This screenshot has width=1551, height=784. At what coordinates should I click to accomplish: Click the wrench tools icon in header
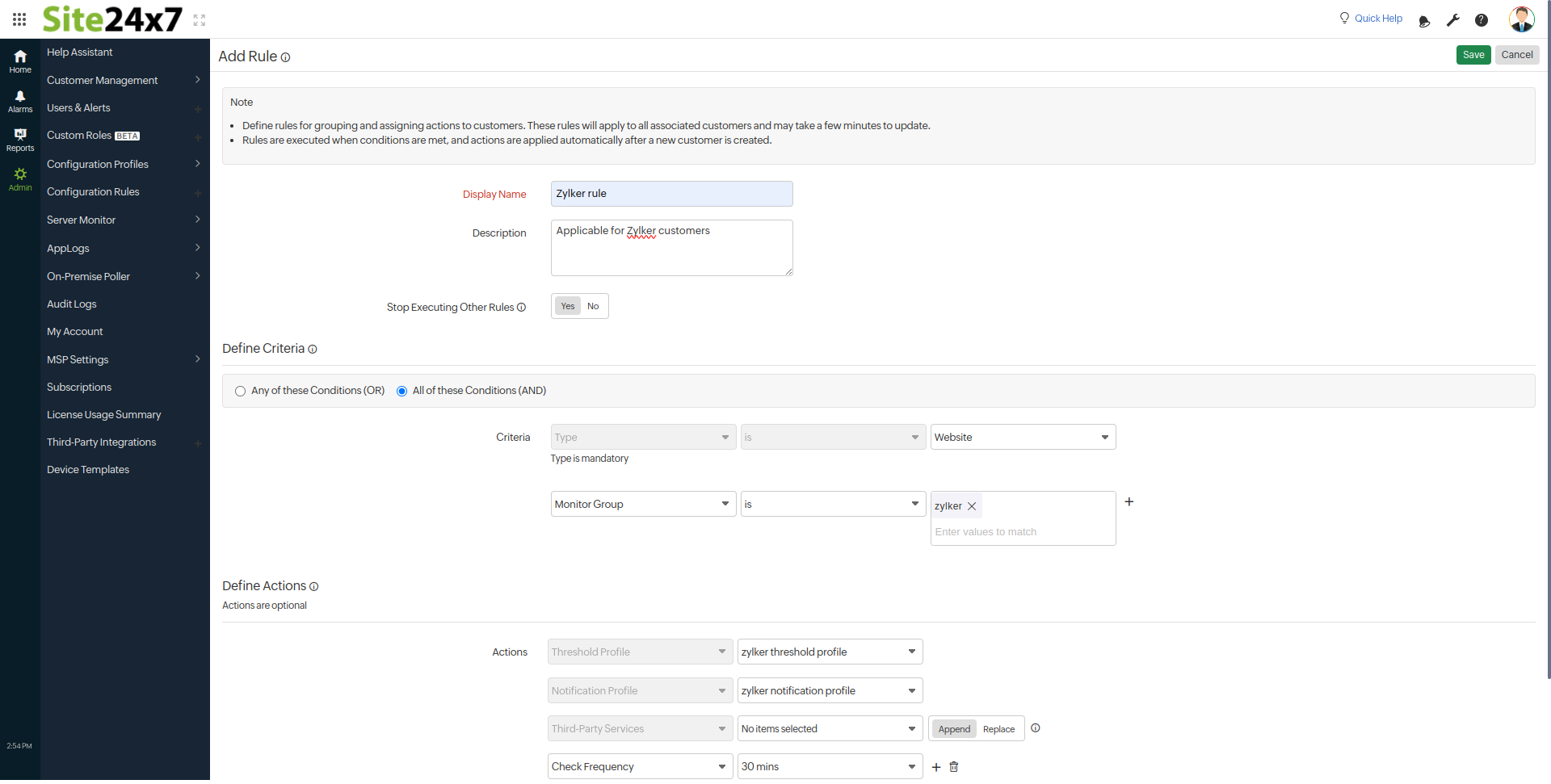point(1452,20)
